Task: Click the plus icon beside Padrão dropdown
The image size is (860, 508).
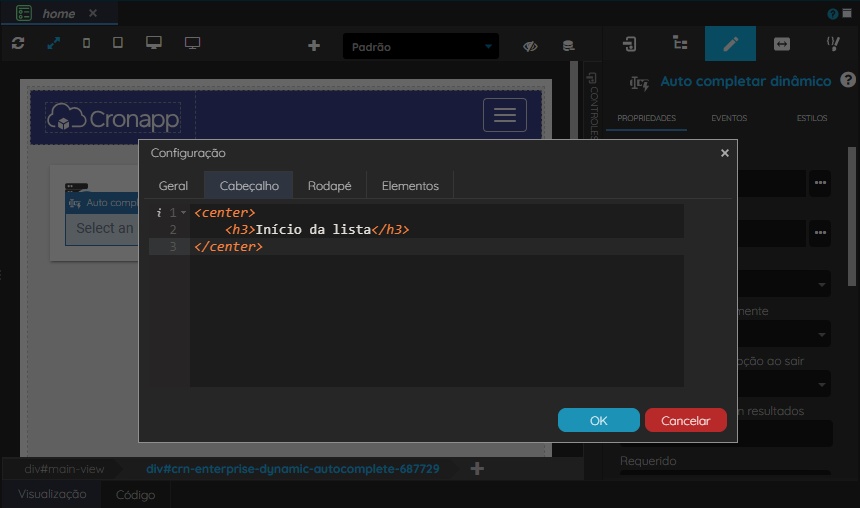Action: click(314, 46)
